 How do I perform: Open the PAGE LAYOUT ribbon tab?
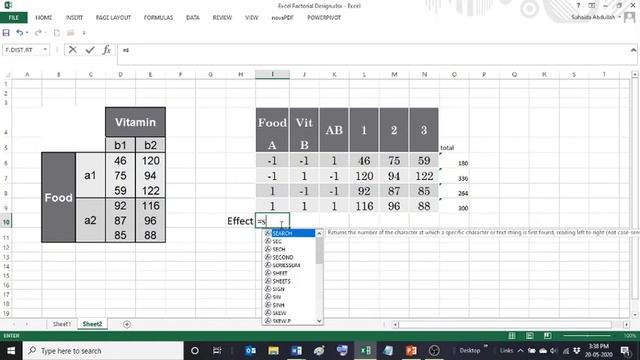click(x=113, y=18)
